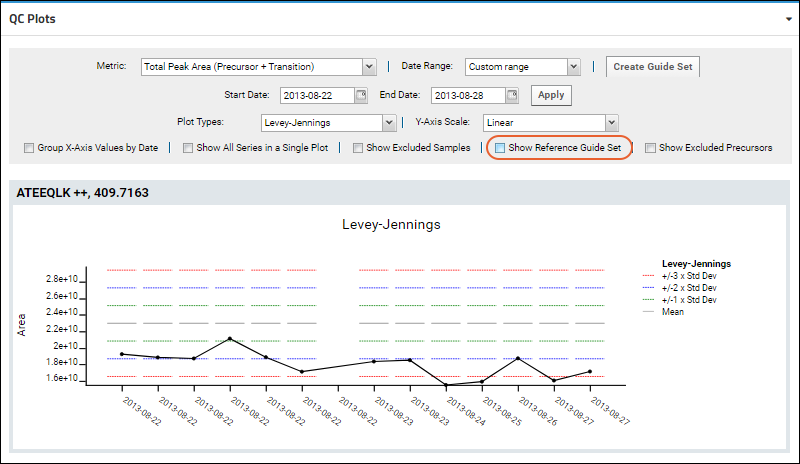Select the Total Peak Area metric field

tap(252, 67)
